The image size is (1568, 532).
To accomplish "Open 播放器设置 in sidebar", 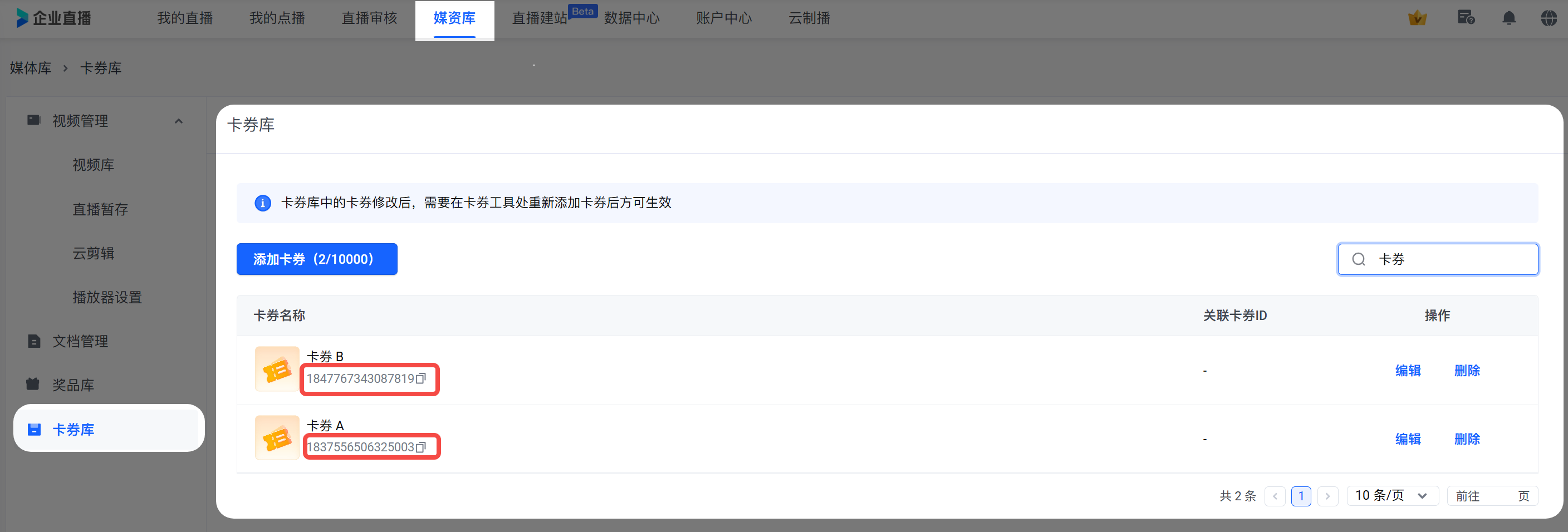I will point(107,297).
